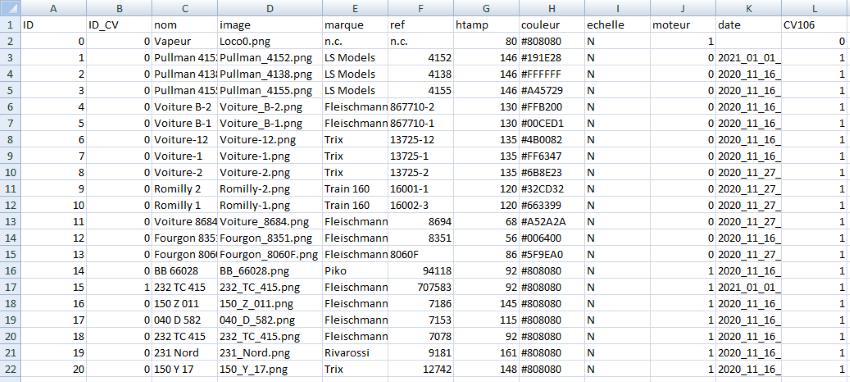Select the cell 'Pullman_4152.png'
This screenshot has width=850, height=382.
(270, 58)
